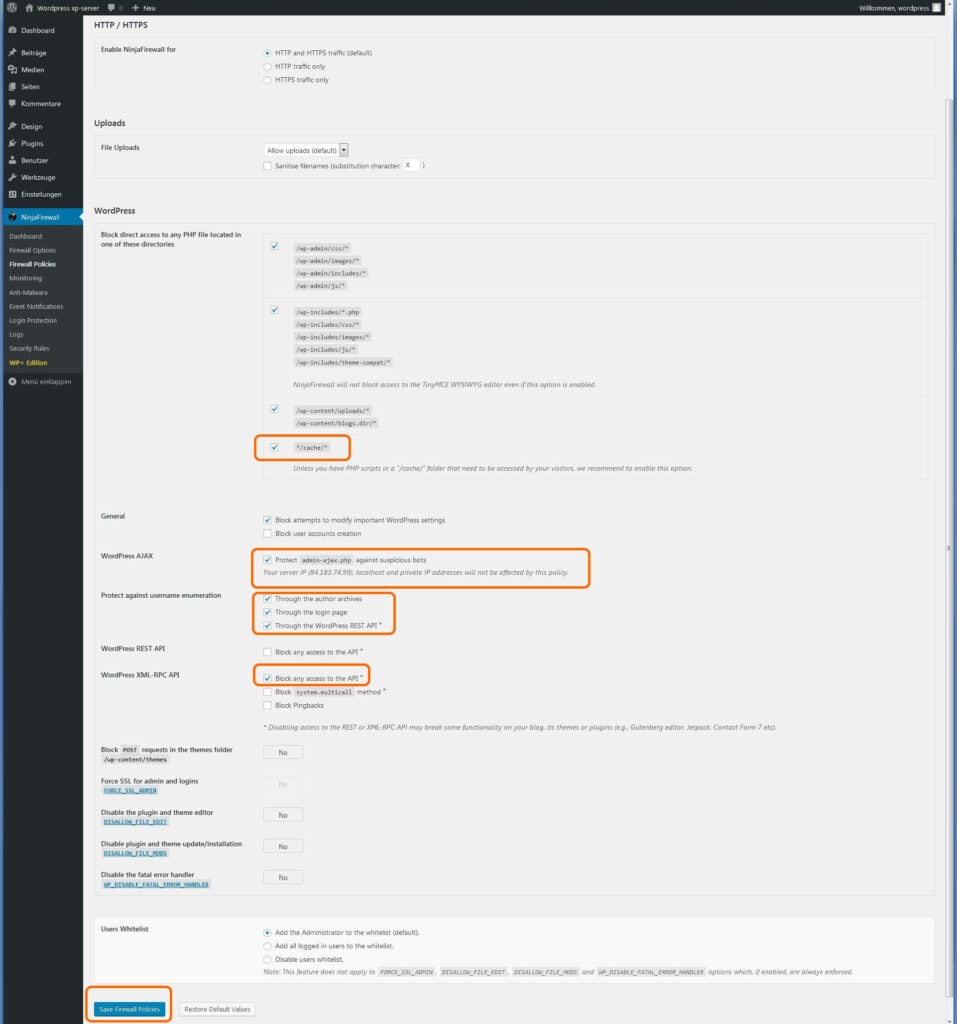Select HTTP and HTTPS traffic option
Viewport: 957px width, 1024px height.
click(x=267, y=53)
